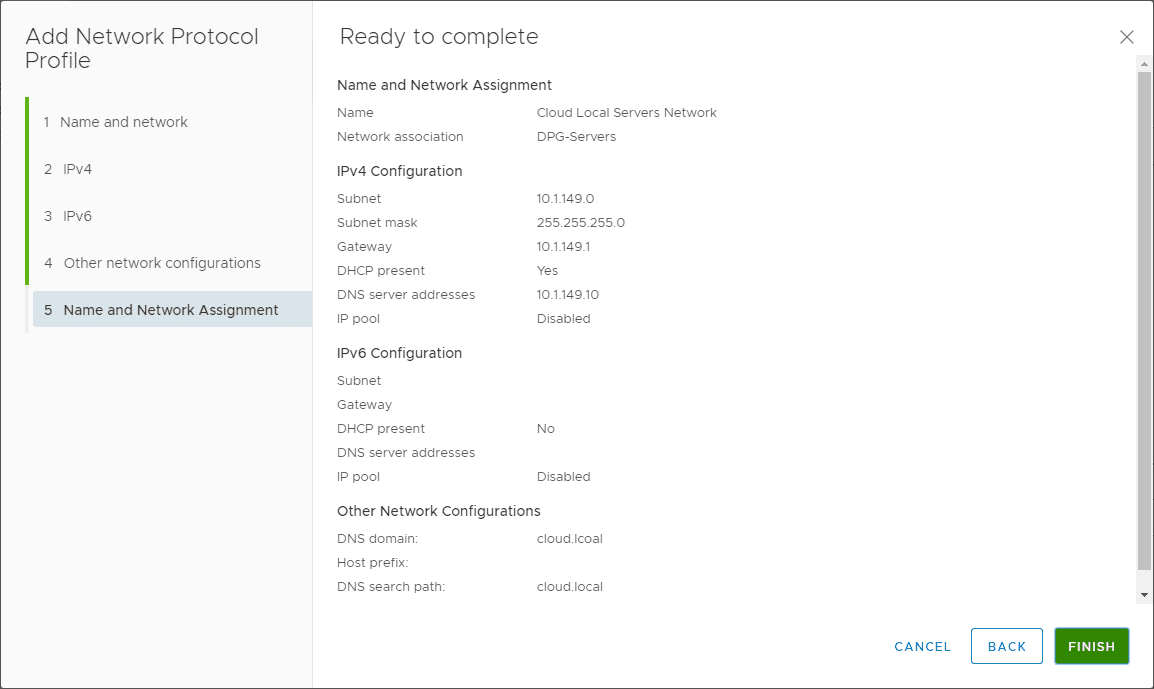Click the vertical scrollbar thumb
This screenshot has height=689, width=1154.
click(1144, 320)
